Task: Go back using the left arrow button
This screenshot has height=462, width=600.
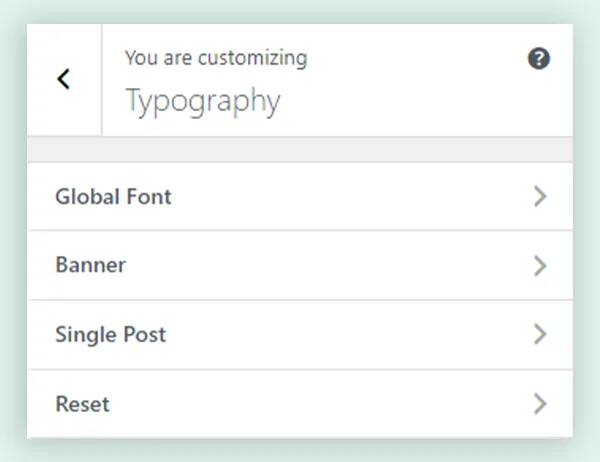Action: click(64, 80)
